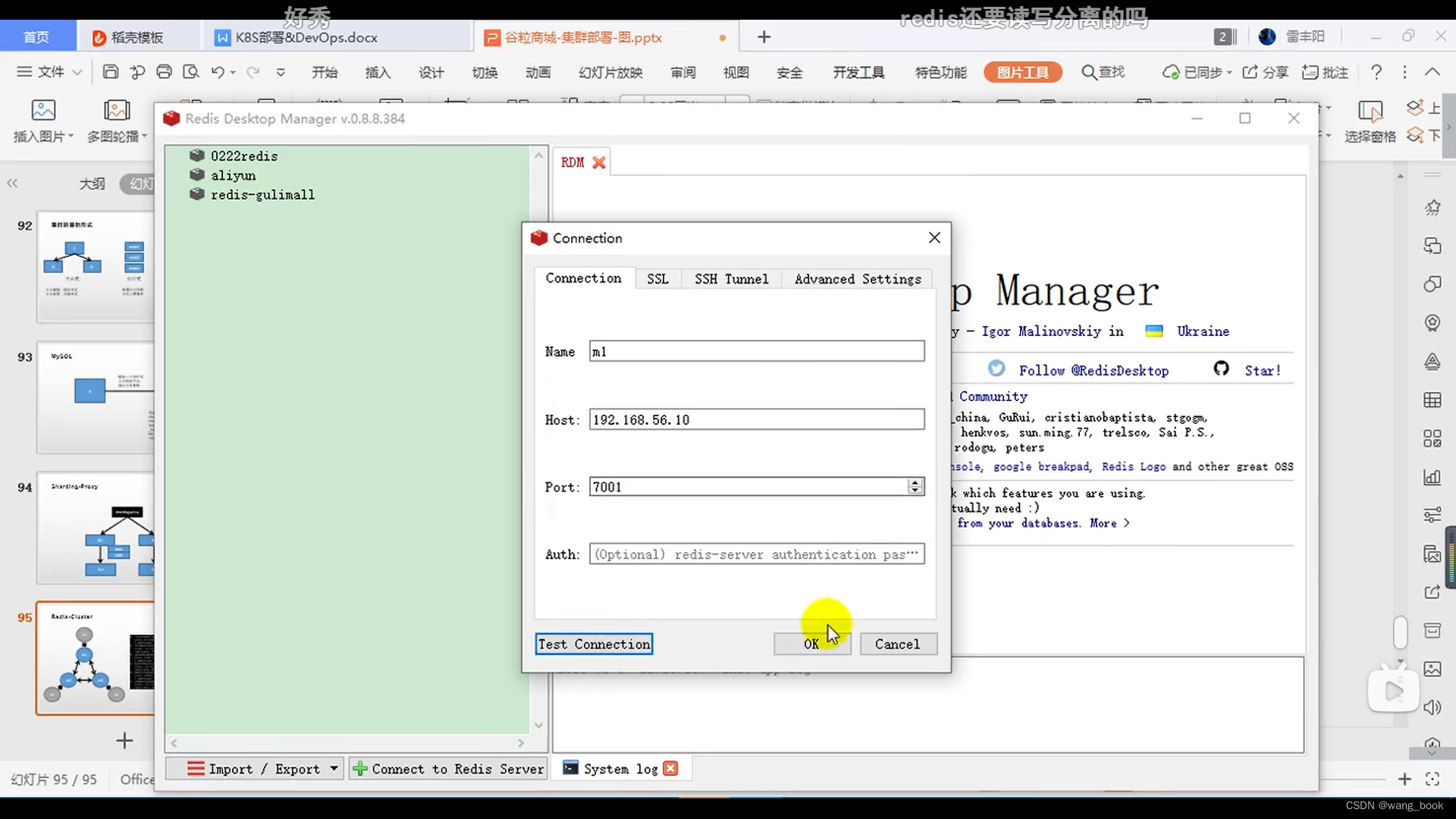Select slide 94 Sharding-Proxy thumbnail

point(96,528)
